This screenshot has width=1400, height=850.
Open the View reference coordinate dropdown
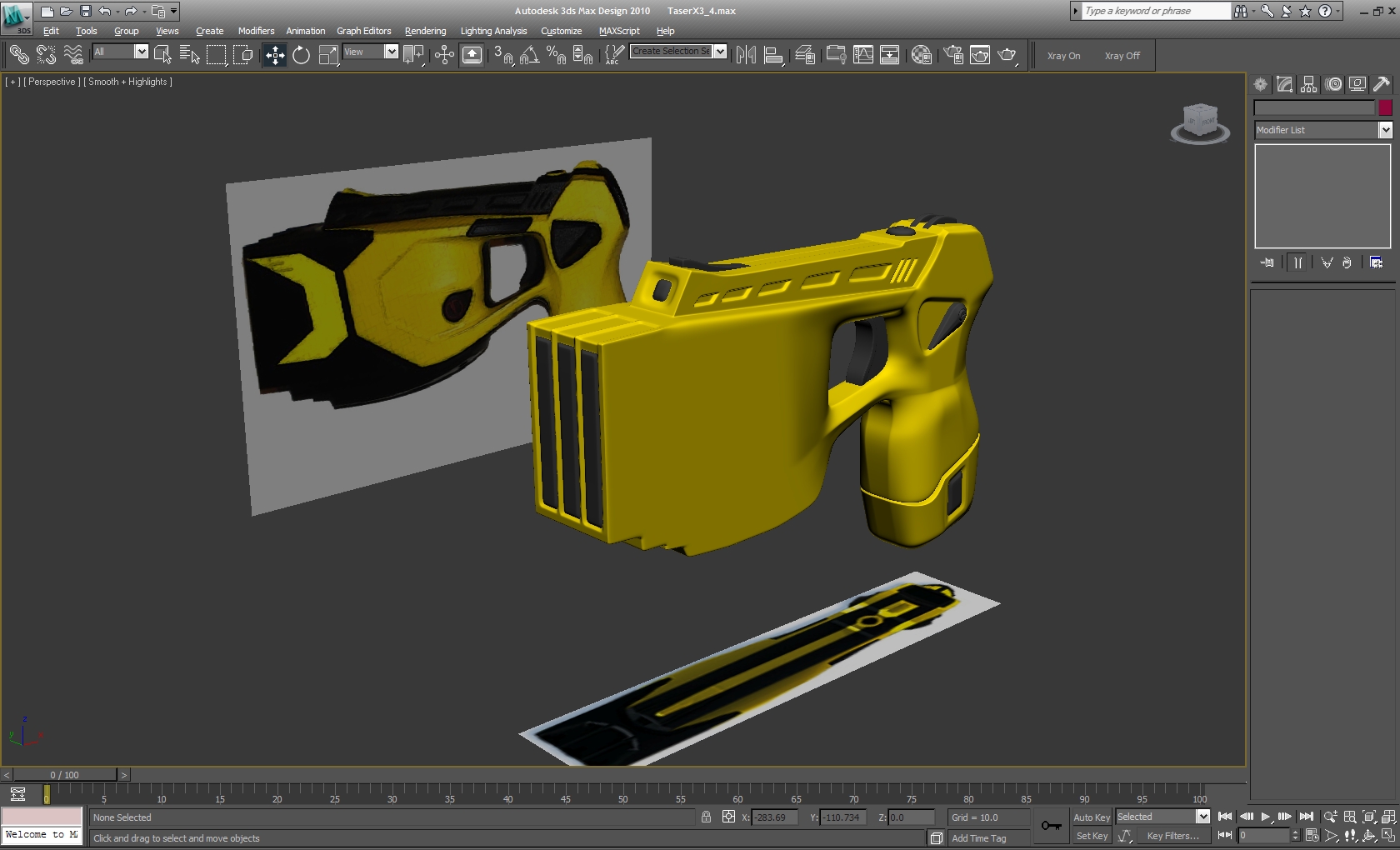pos(391,52)
